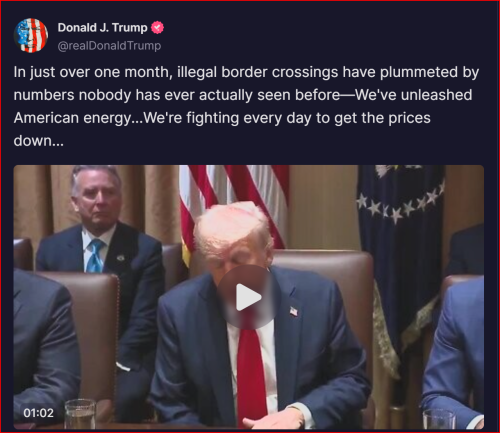Image resolution: width=500 pixels, height=433 pixels.
Task: Visit the @realDonaldTrump handle link
Action: pos(109,46)
